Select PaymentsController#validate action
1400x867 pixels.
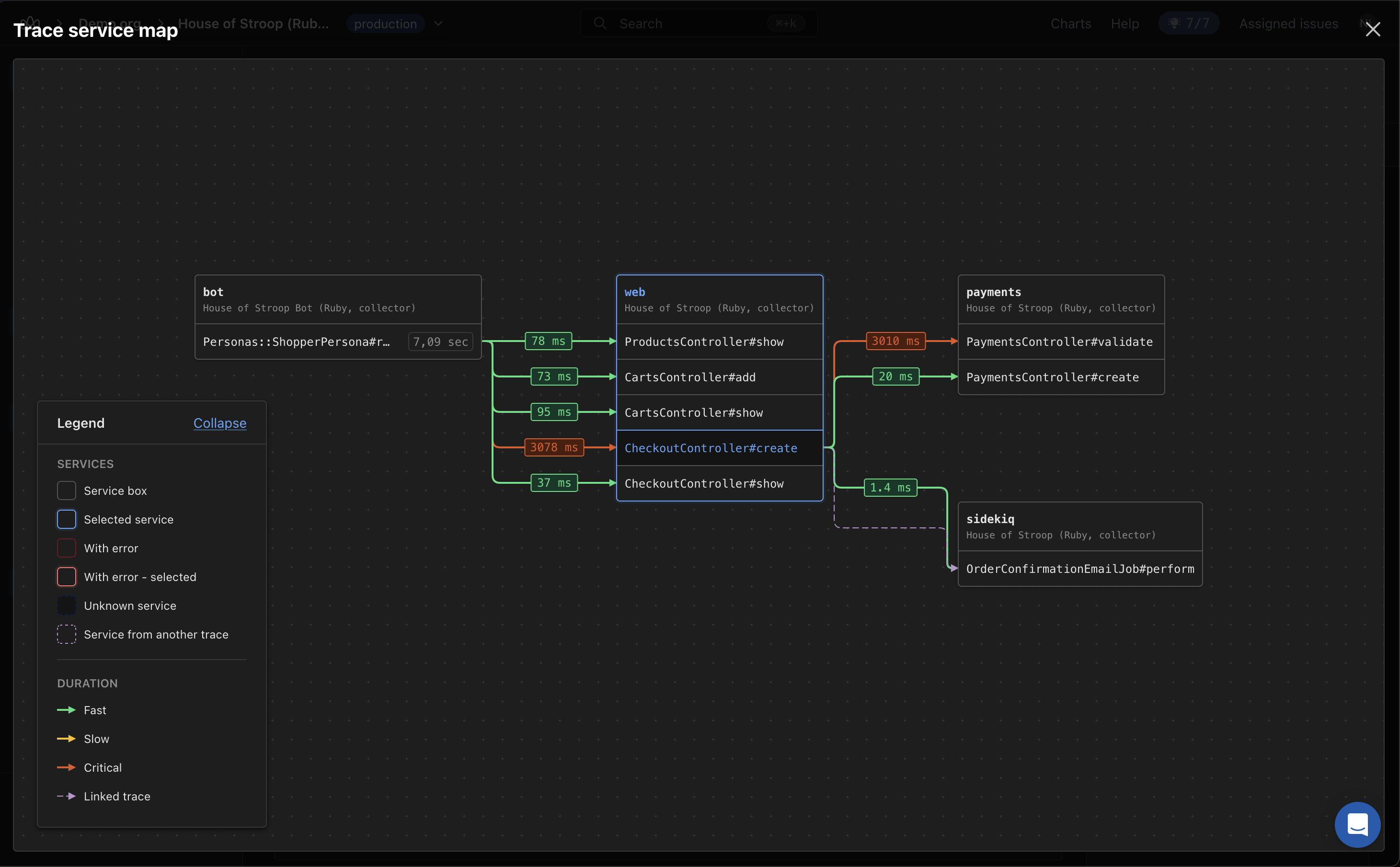pos(1061,342)
